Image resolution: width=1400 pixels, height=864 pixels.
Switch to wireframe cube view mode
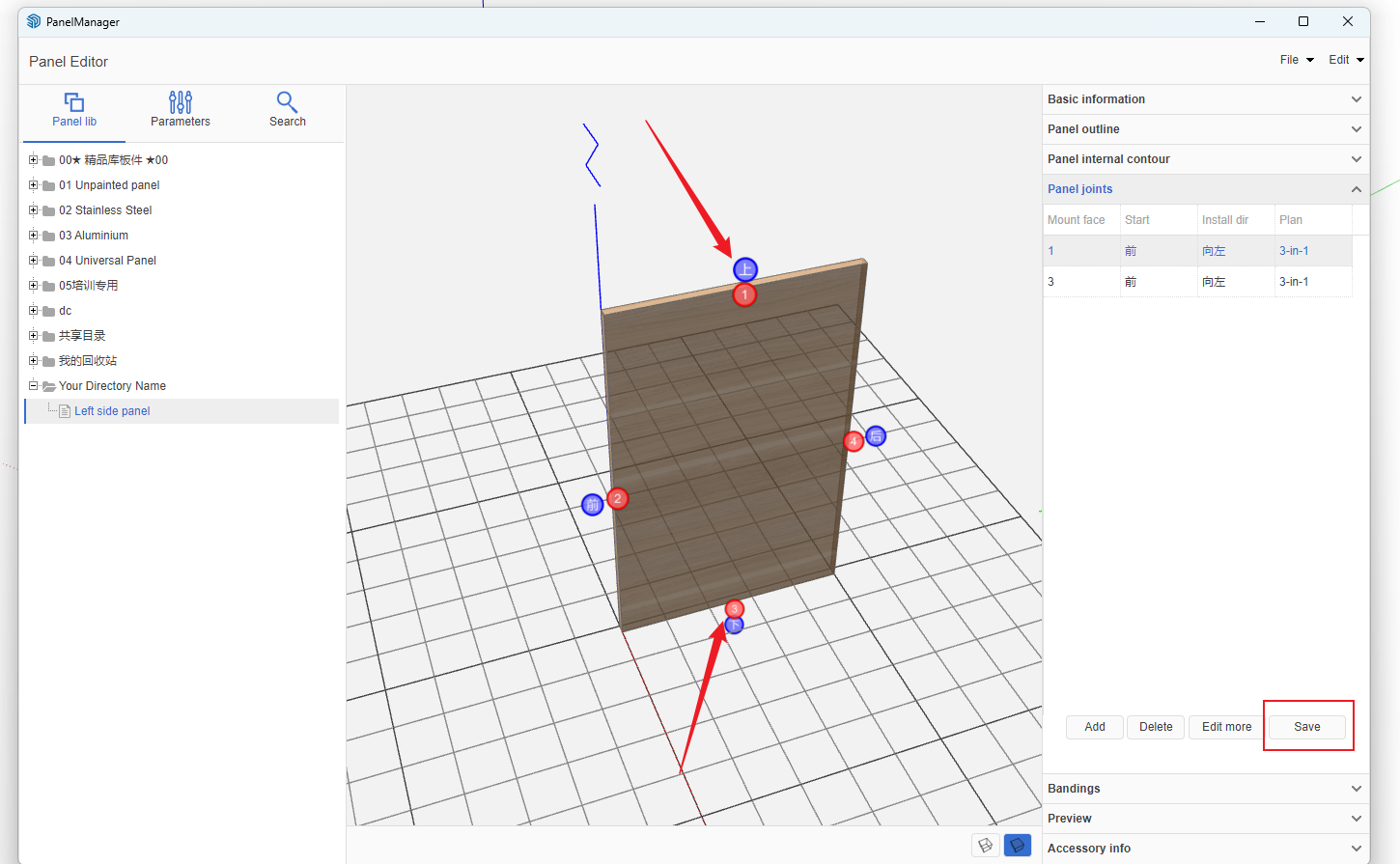[x=985, y=846]
